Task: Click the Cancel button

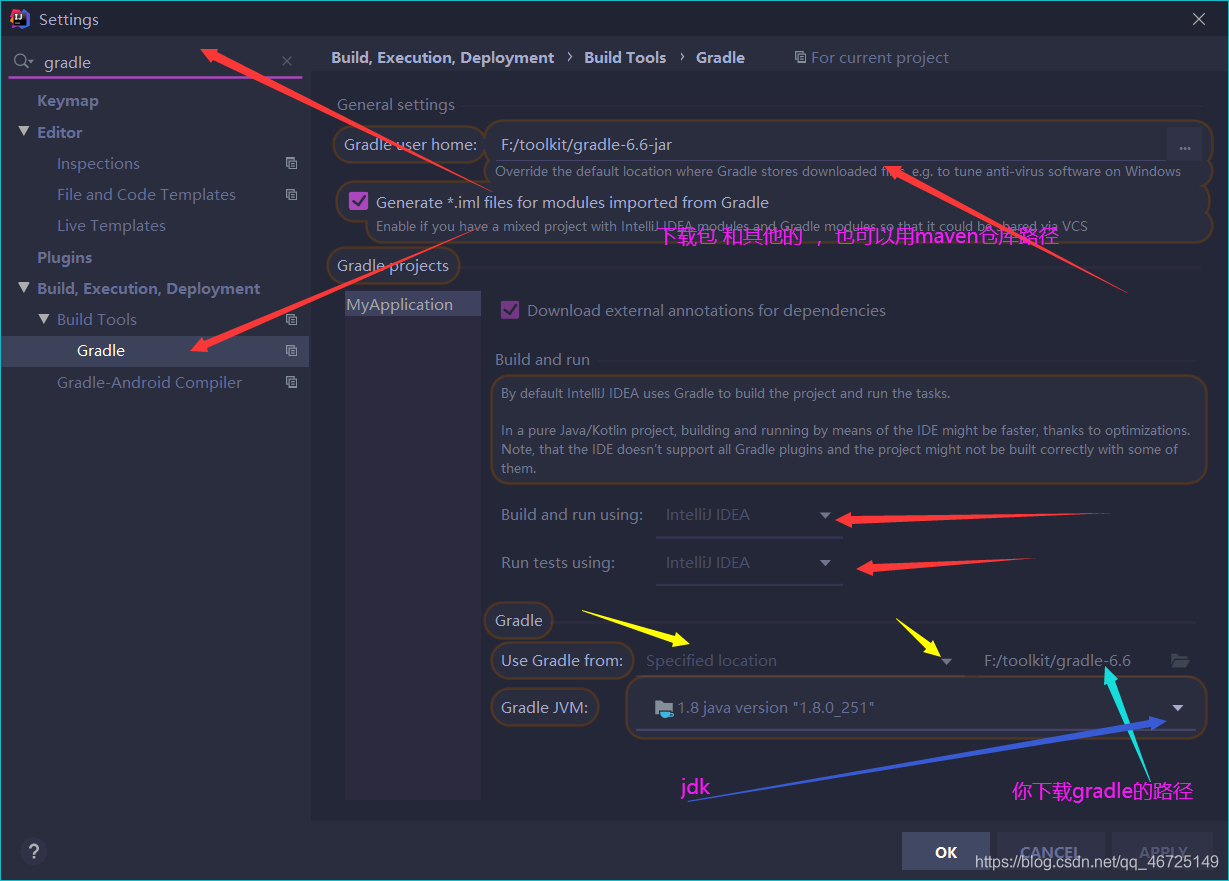Action: 1049,852
